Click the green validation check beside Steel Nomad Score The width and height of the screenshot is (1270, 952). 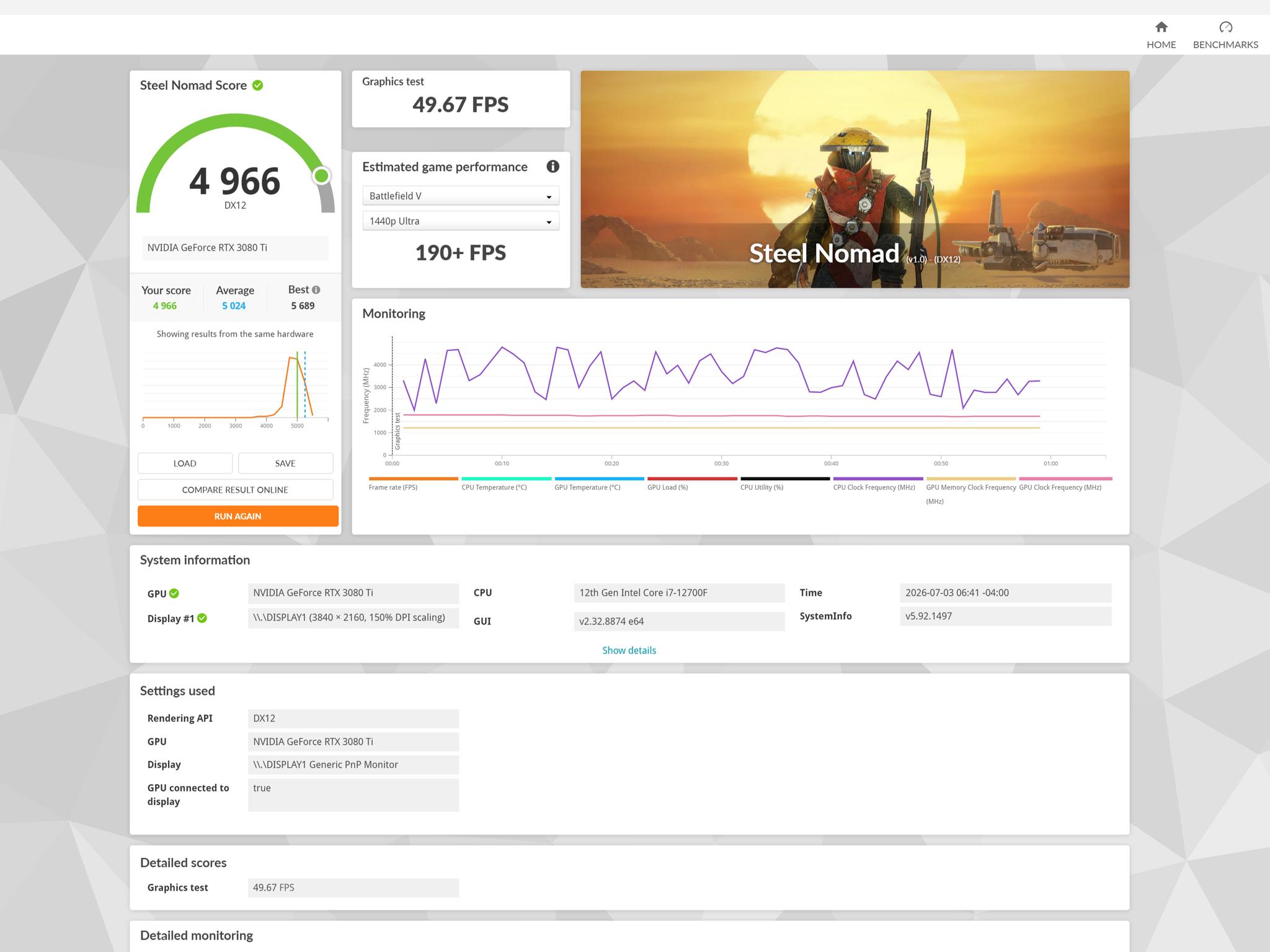258,86
